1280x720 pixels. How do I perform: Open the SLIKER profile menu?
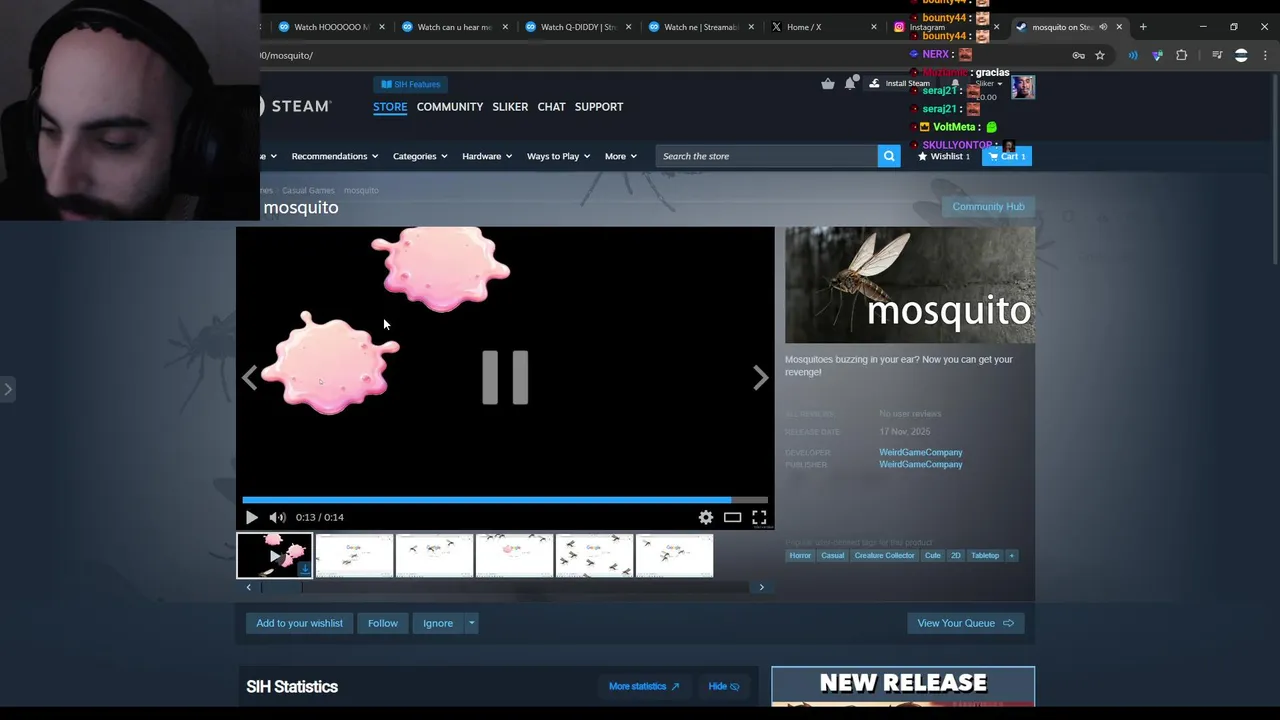point(510,106)
